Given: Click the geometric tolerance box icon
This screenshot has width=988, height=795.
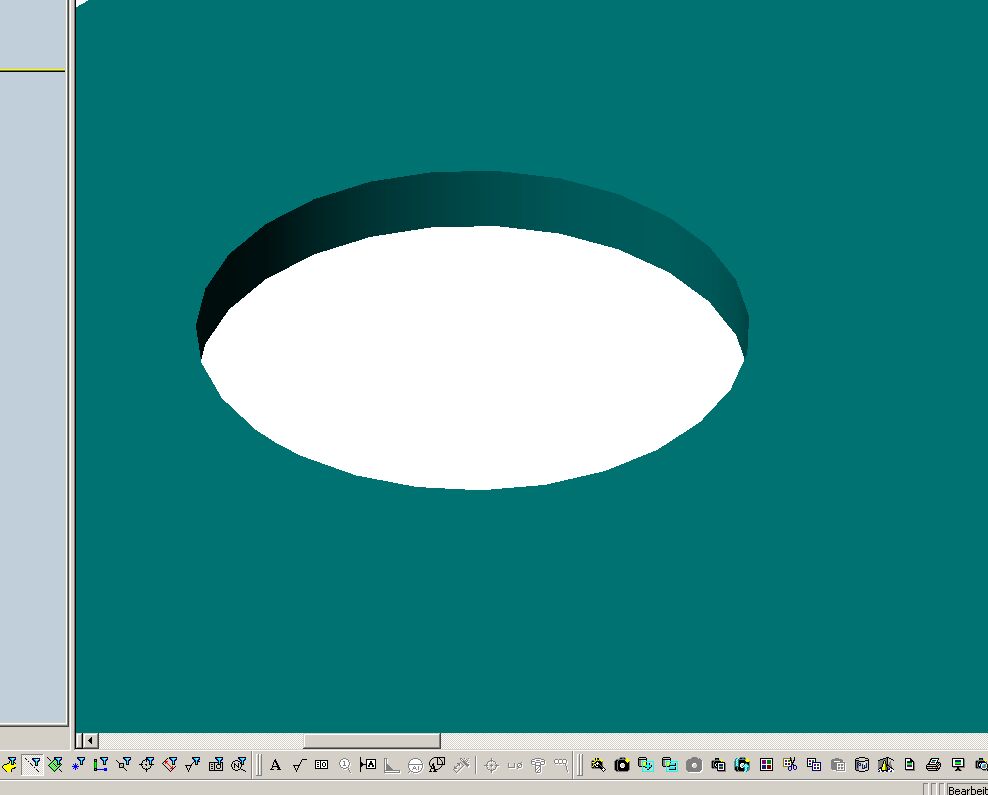Looking at the screenshot, I should [x=321, y=765].
